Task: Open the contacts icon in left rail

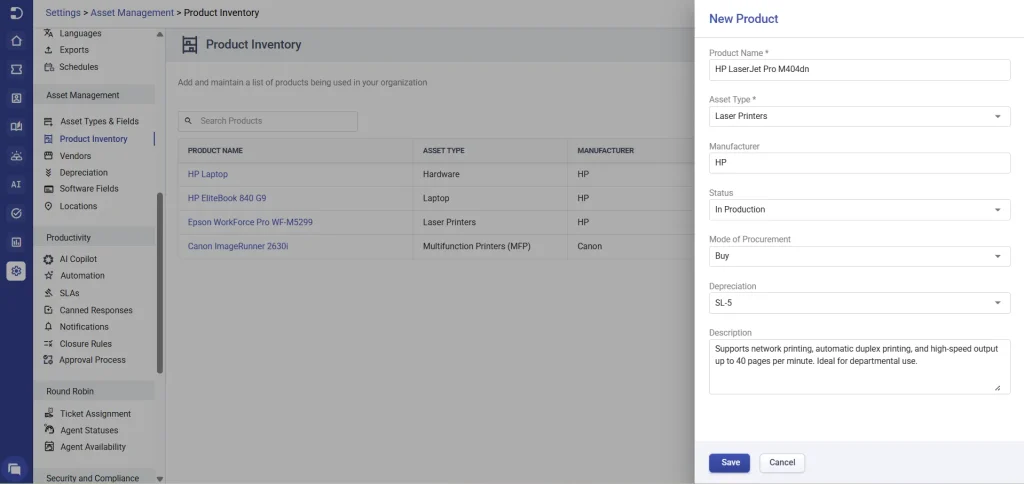Action: coord(16,99)
